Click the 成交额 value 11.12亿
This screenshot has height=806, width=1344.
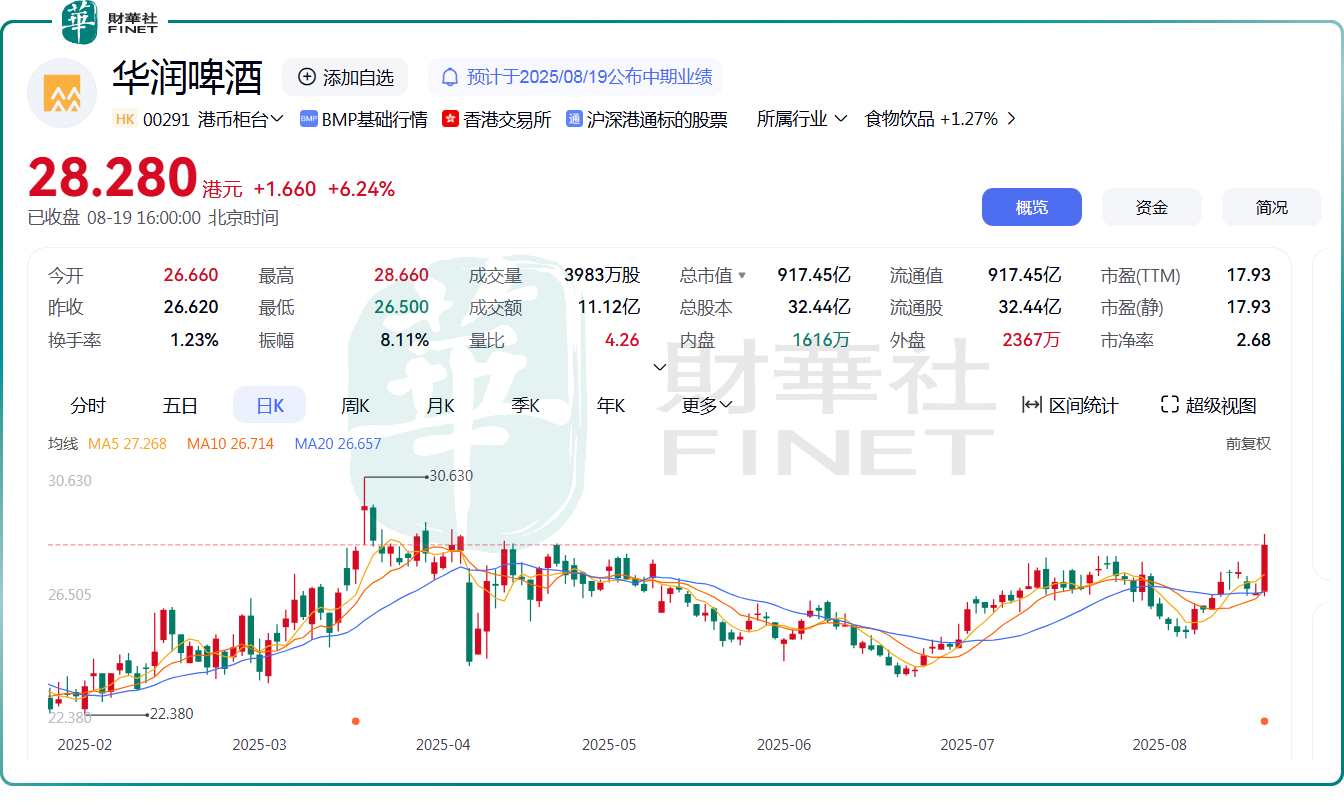tap(609, 307)
